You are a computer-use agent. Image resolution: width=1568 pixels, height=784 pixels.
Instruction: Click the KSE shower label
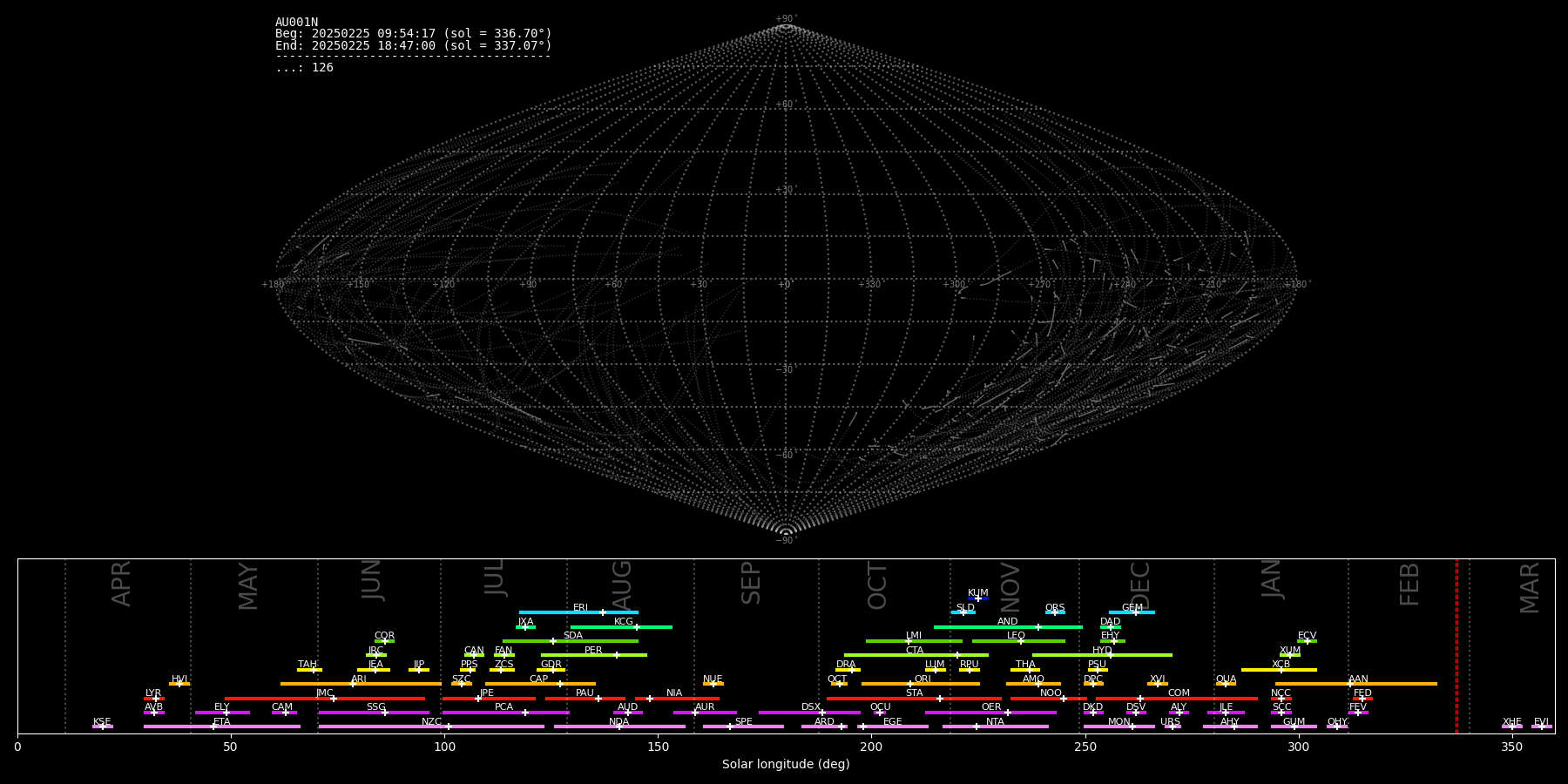tap(102, 722)
